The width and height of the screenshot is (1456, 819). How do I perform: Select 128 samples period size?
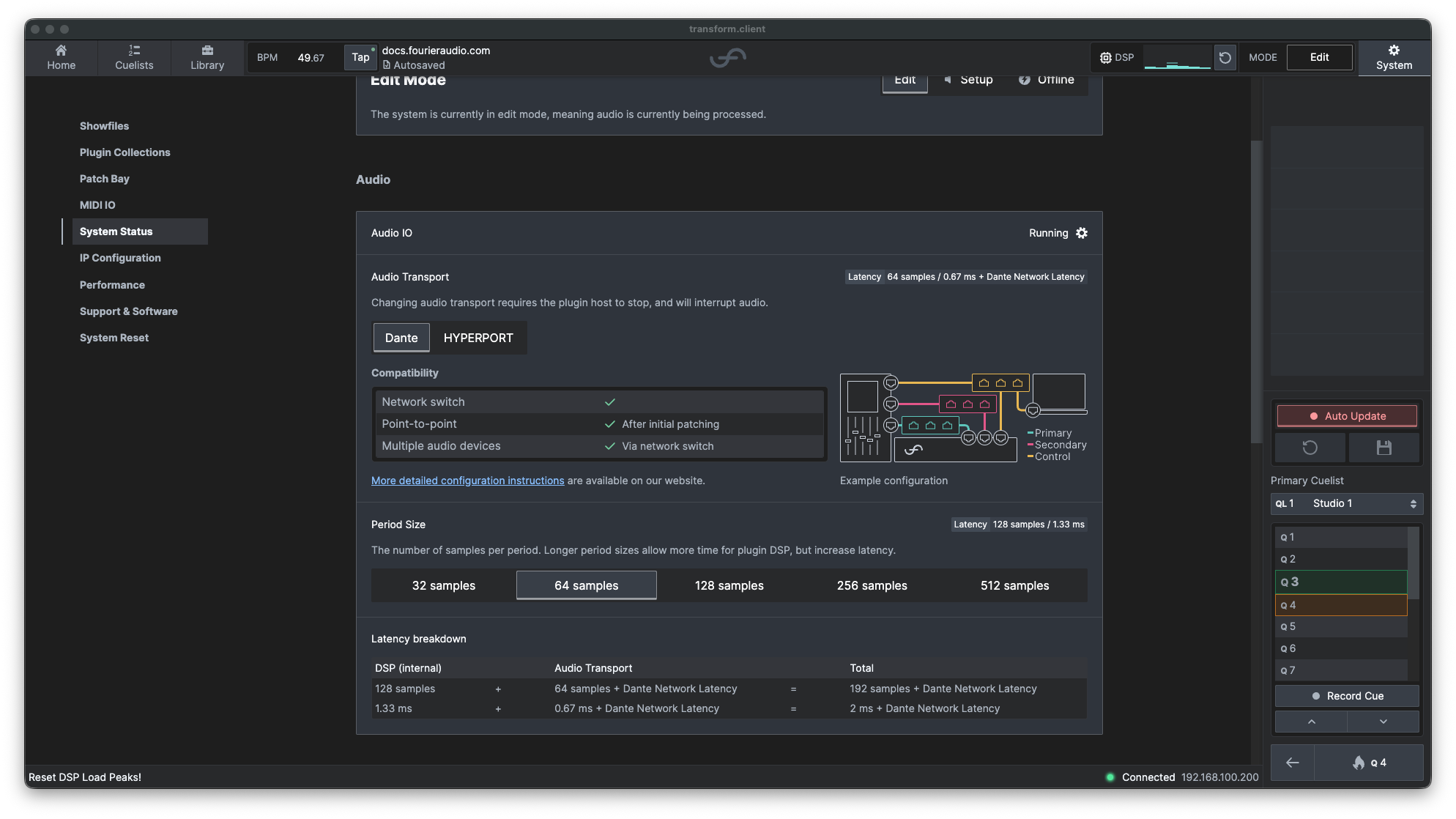(729, 585)
